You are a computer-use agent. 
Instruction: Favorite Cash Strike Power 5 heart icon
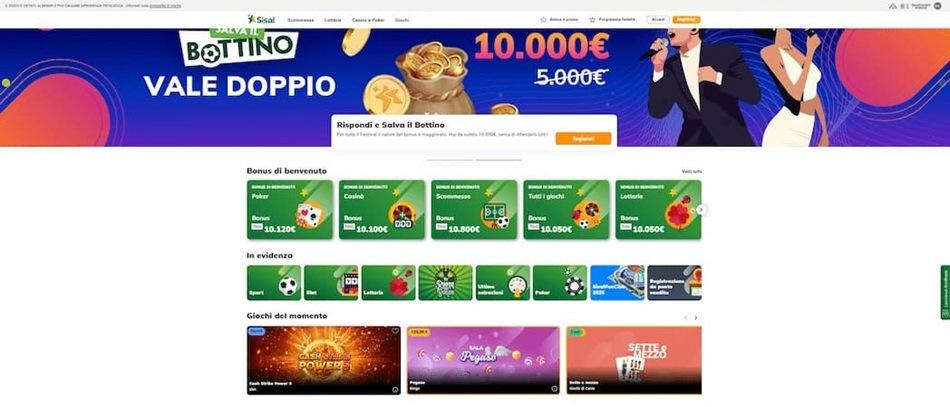395,331
